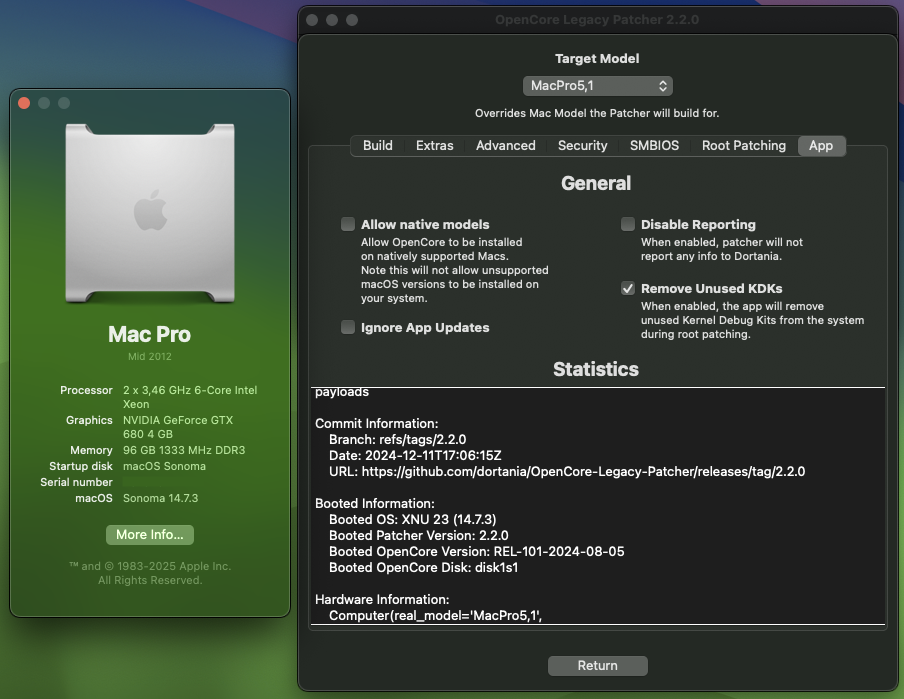Click More Info in About This Mac window
904x699 pixels.
click(150, 535)
